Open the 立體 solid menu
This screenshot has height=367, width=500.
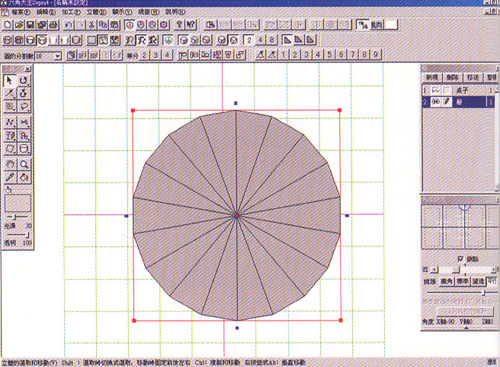click(x=96, y=12)
